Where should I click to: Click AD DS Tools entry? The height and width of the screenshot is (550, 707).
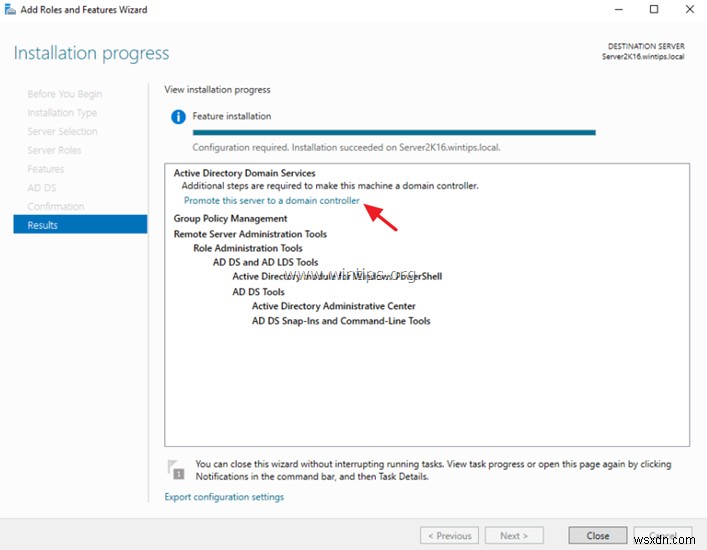click(x=258, y=292)
